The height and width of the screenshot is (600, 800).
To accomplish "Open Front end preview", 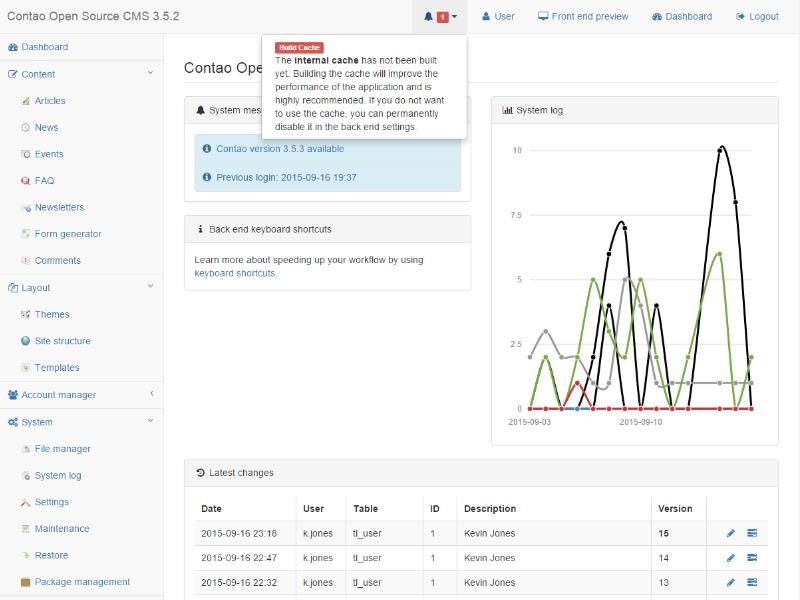I will tap(583, 17).
